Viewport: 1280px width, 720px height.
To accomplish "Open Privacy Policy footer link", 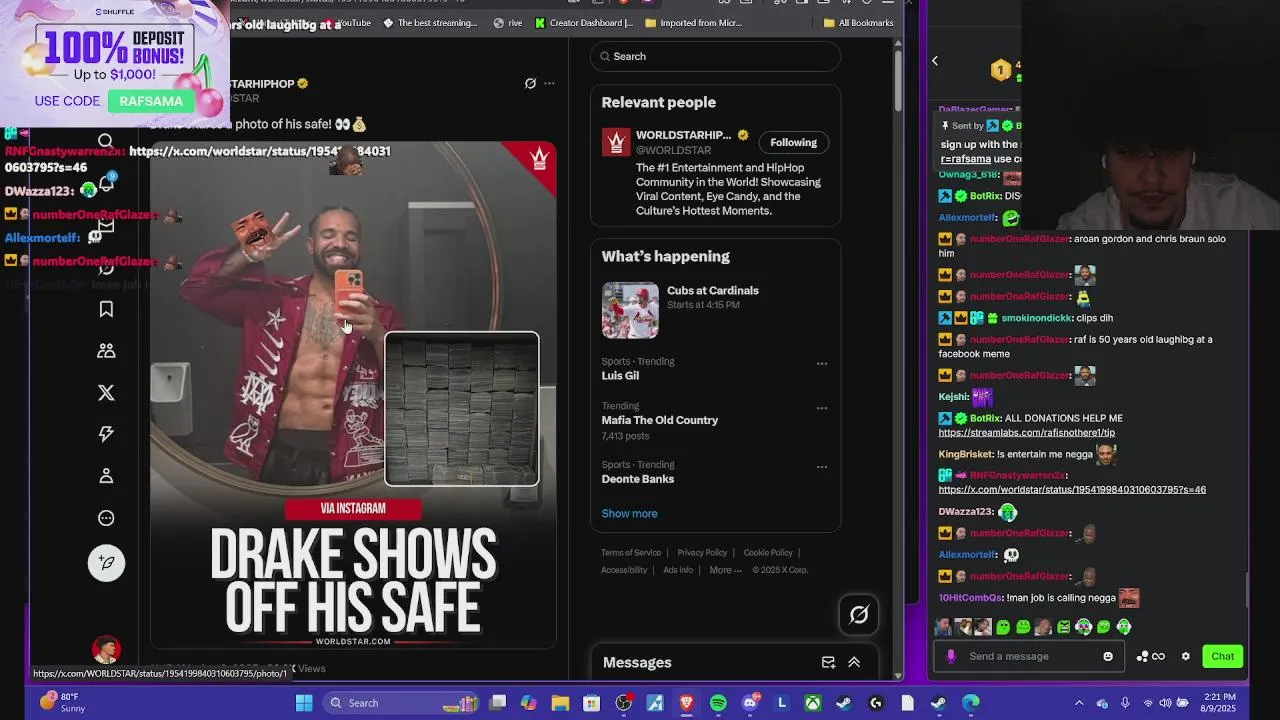I will 702,552.
